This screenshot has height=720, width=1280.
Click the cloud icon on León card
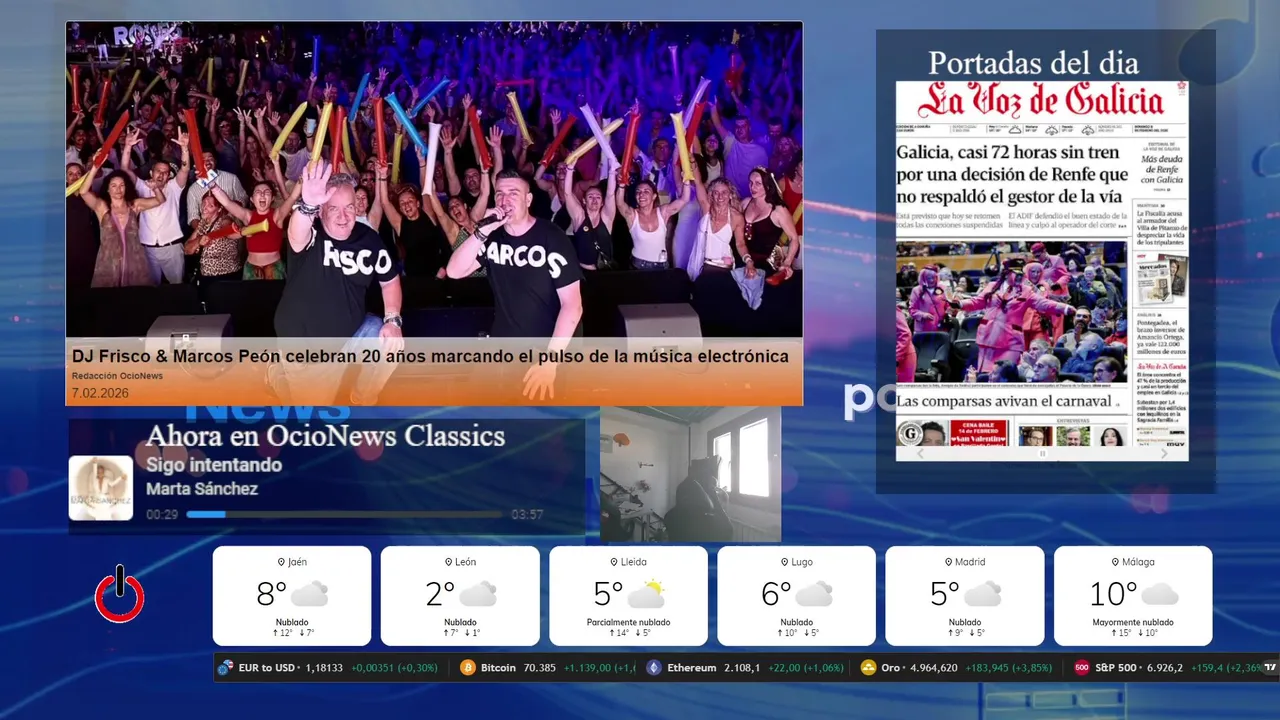tap(478, 594)
